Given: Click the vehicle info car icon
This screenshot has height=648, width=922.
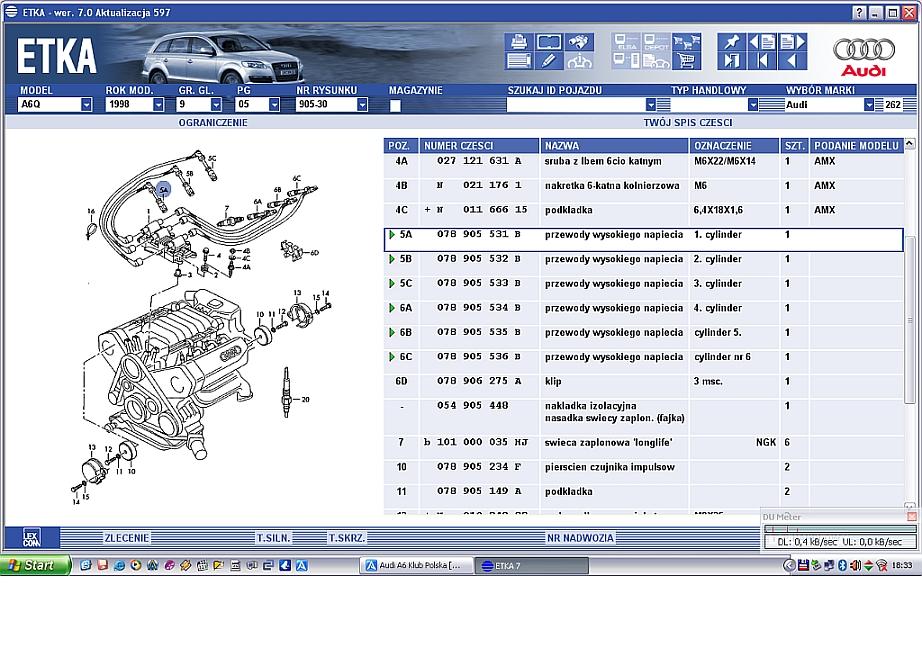Looking at the screenshot, I should [x=579, y=61].
